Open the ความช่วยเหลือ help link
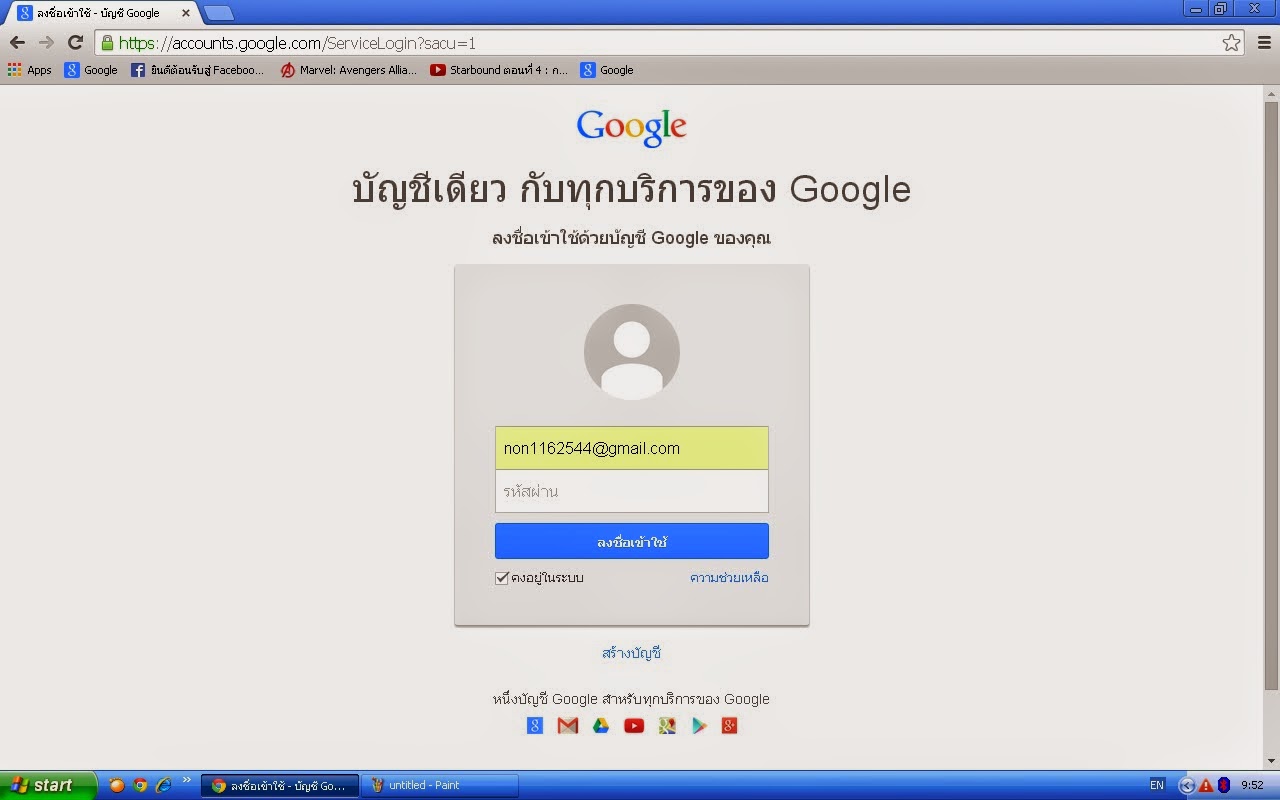The height and width of the screenshot is (800, 1280). tap(729, 578)
